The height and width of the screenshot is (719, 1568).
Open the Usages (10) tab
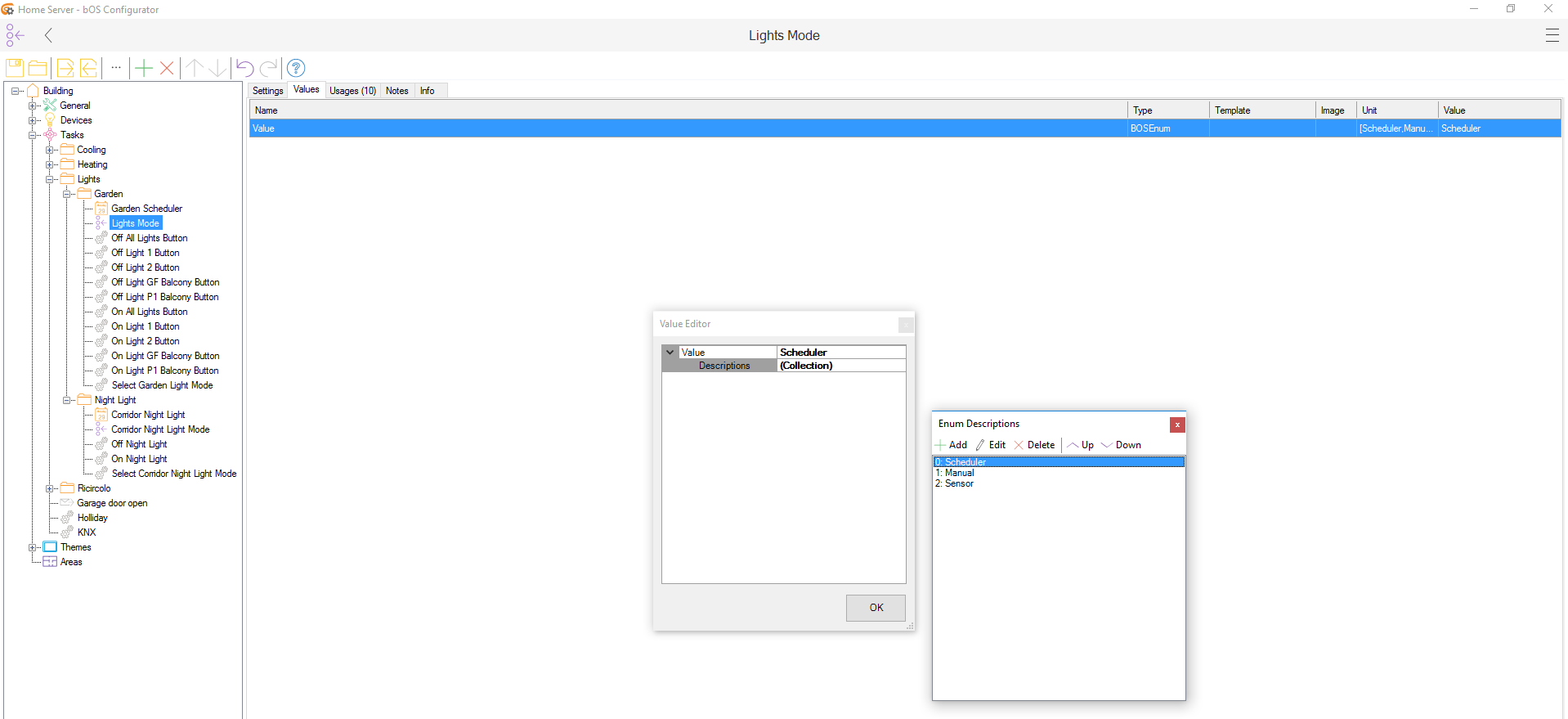(352, 91)
